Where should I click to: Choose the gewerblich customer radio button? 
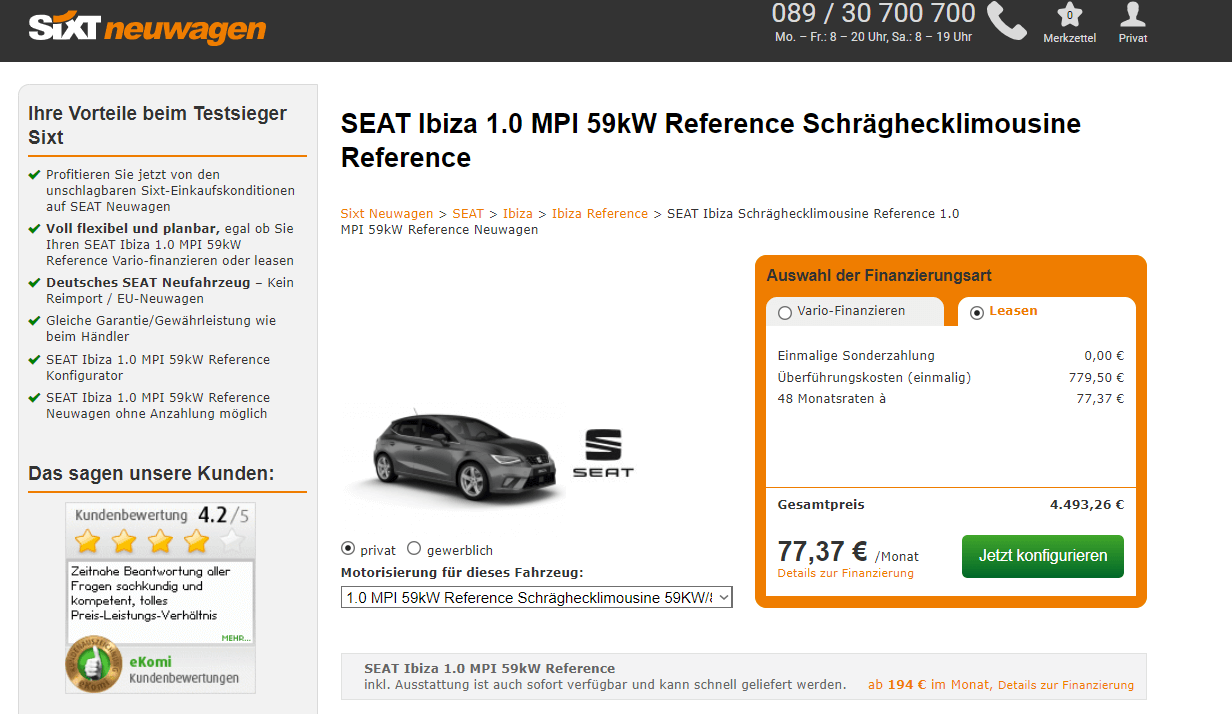(x=414, y=548)
